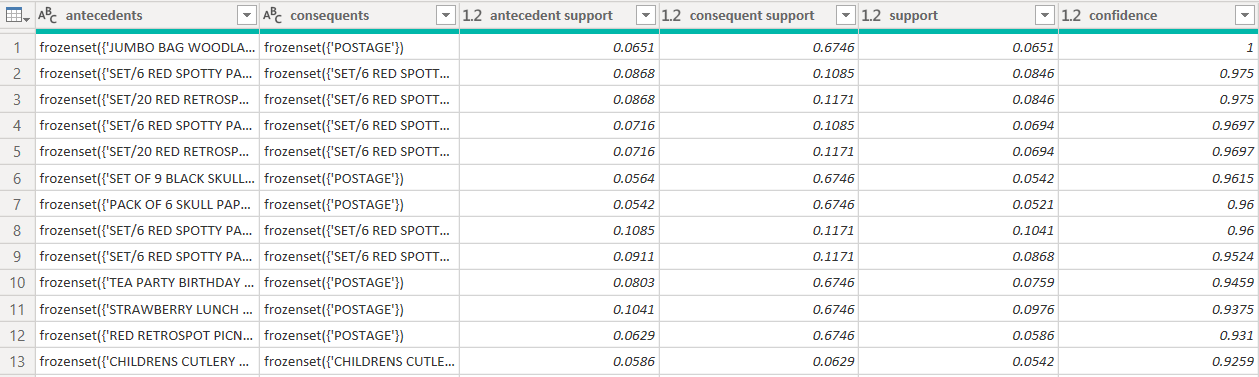Image resolution: width=1259 pixels, height=377 pixels.
Task: Change confidence column decimal type icon
Action: (x=1071, y=16)
